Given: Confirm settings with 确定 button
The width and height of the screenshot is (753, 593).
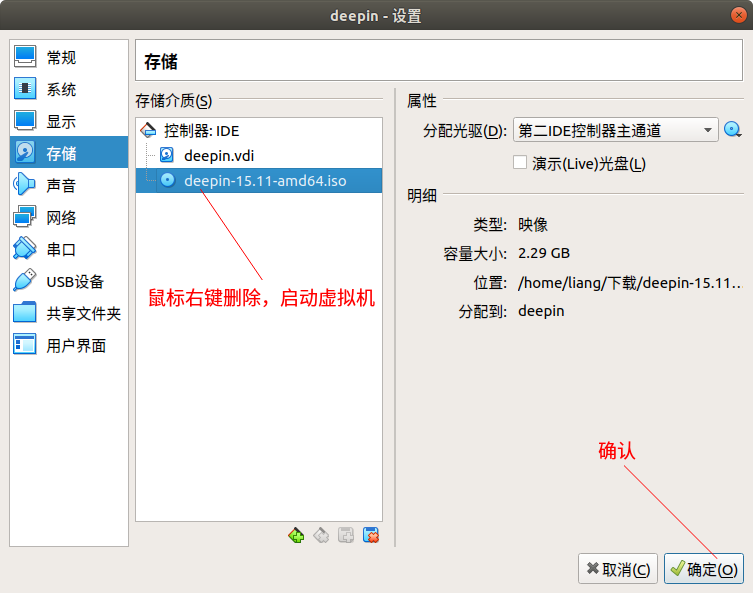Looking at the screenshot, I should 704,569.
